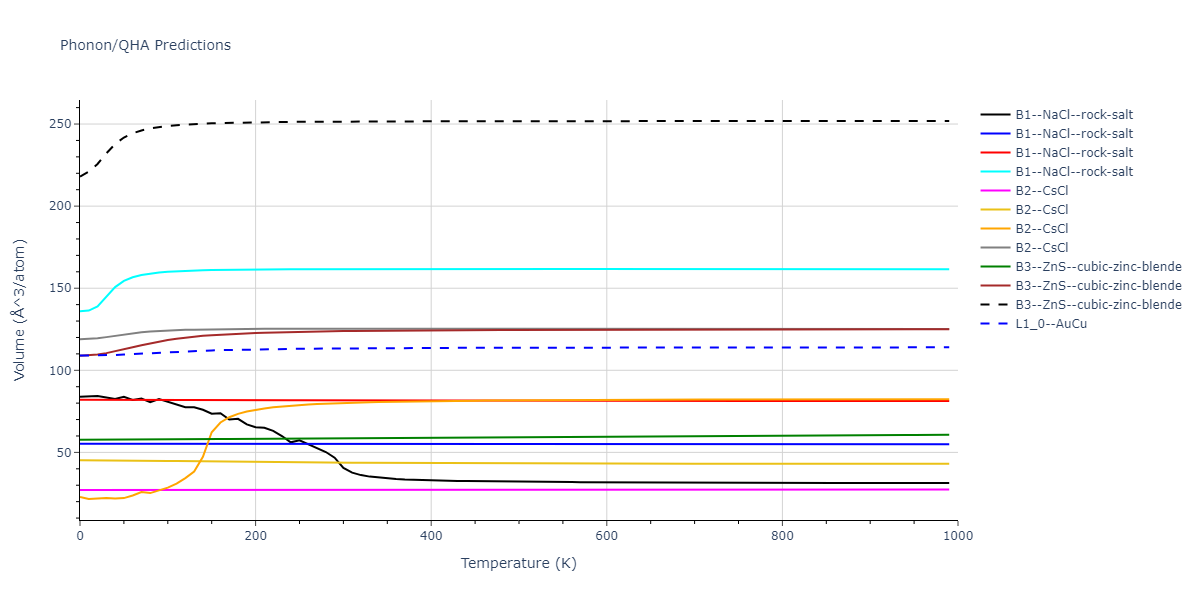1200x600 pixels.
Task: Toggle the red B1--NaCl--rock-salt legend entry
Action: tap(1073, 153)
